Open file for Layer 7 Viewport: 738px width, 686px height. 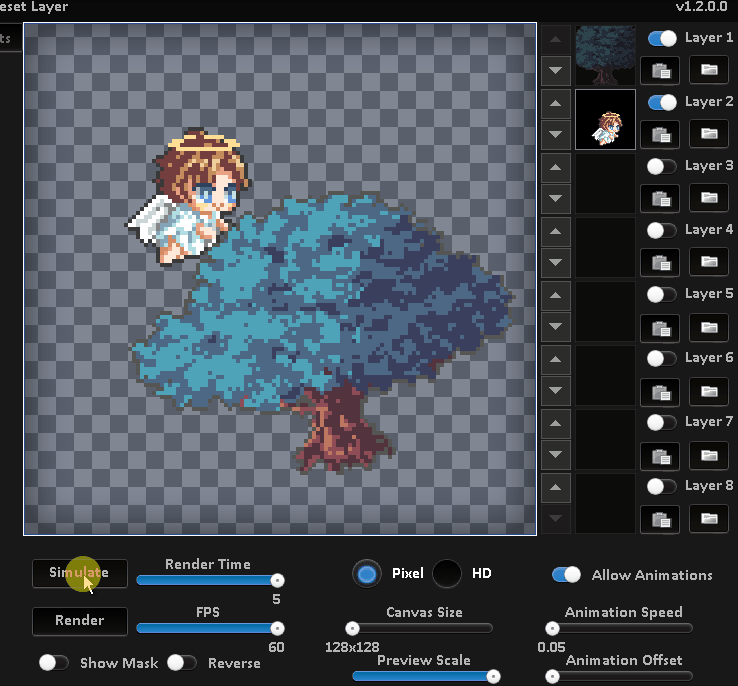point(709,455)
